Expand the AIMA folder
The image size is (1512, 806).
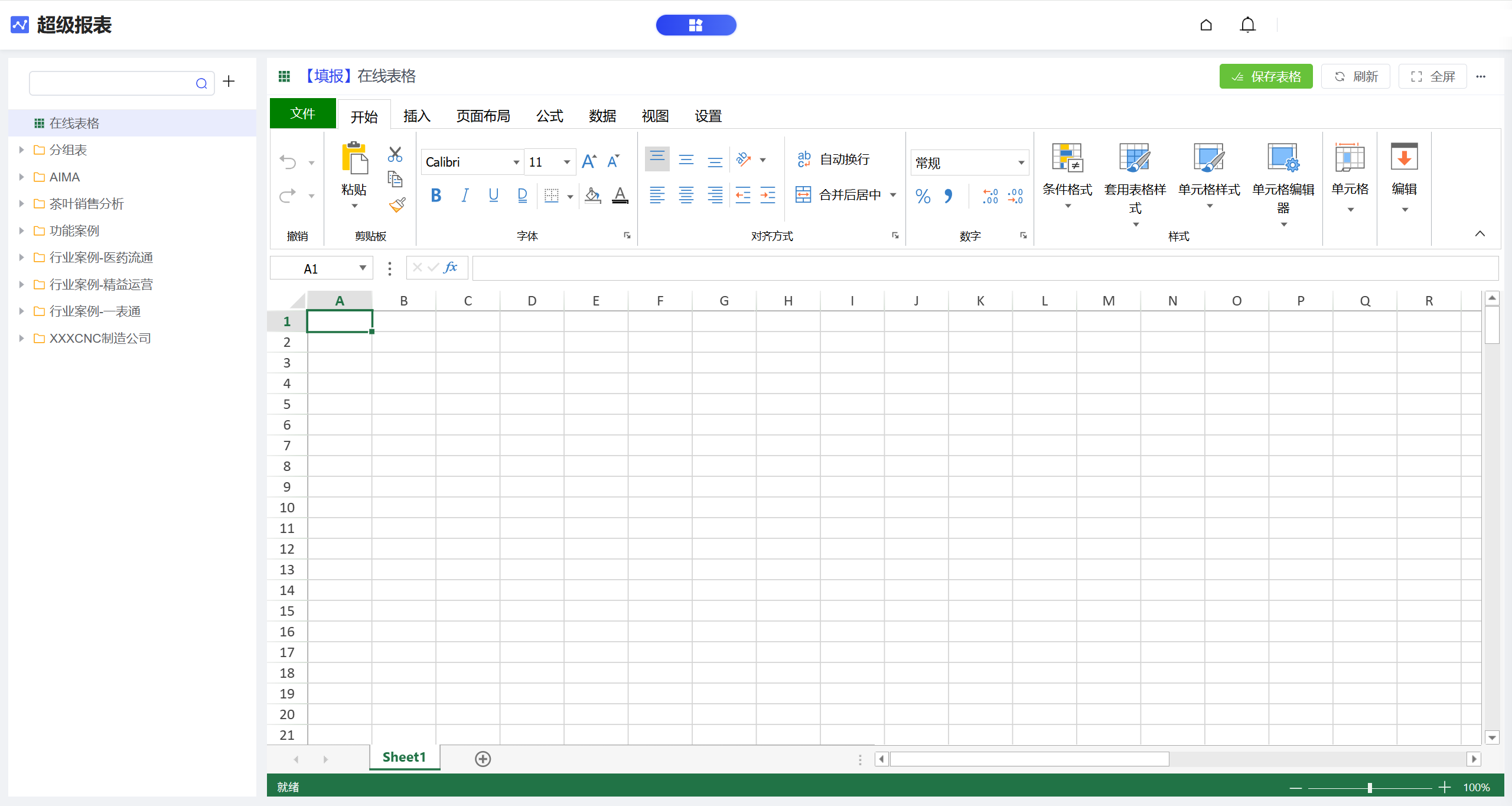click(21, 177)
